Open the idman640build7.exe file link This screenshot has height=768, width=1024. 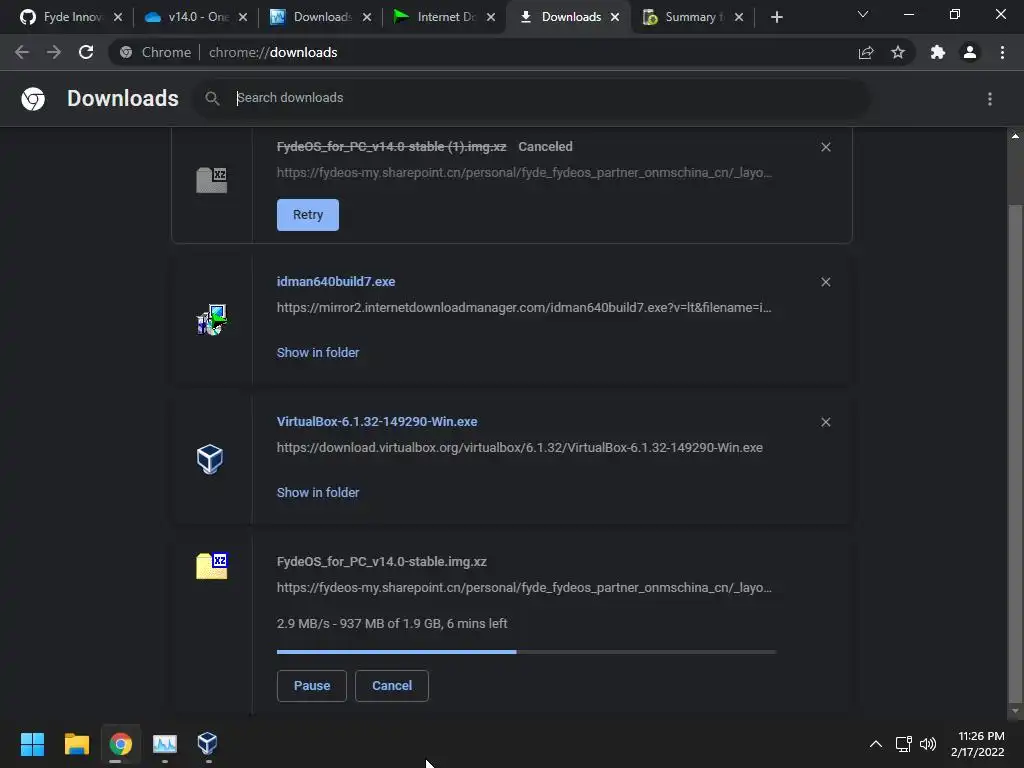pos(336,281)
